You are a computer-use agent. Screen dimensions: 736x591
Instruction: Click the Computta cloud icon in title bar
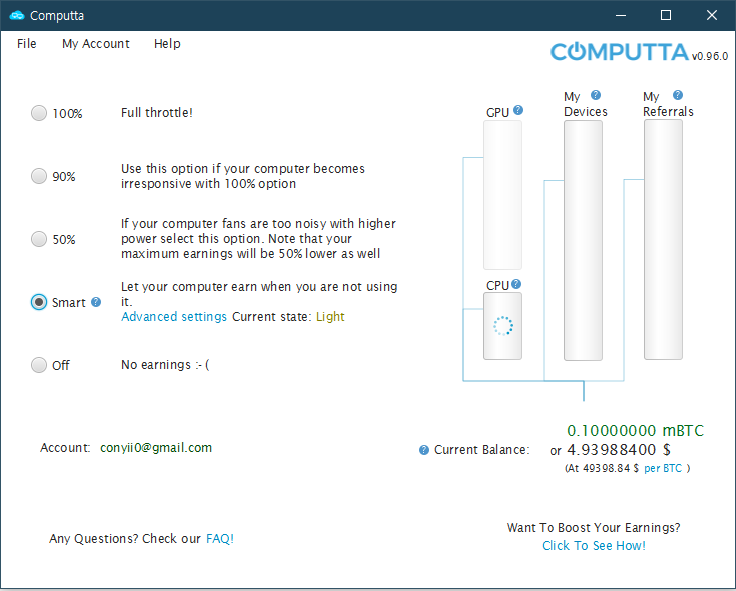click(x=17, y=15)
